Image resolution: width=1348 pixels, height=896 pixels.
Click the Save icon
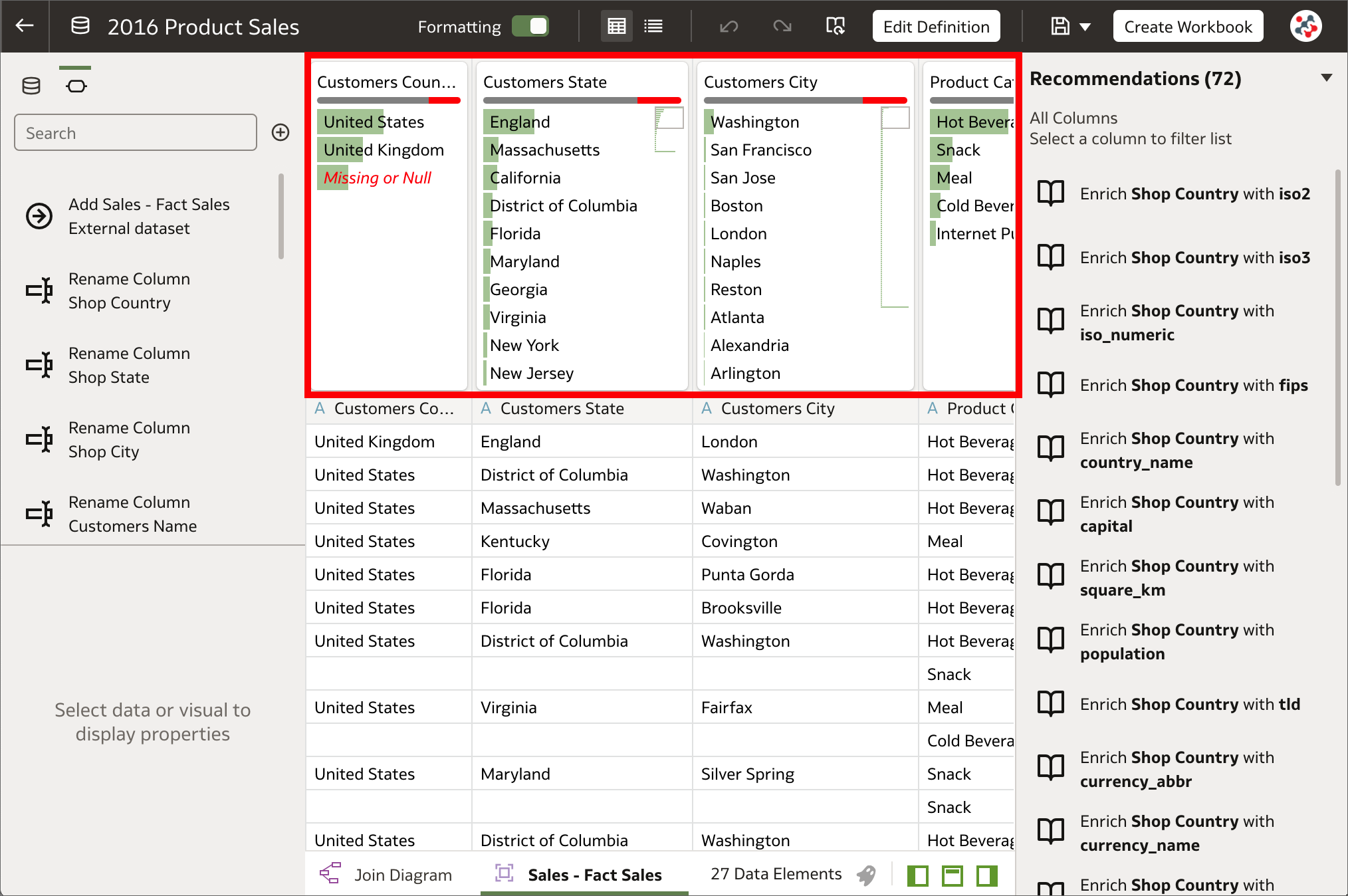pos(1061,26)
